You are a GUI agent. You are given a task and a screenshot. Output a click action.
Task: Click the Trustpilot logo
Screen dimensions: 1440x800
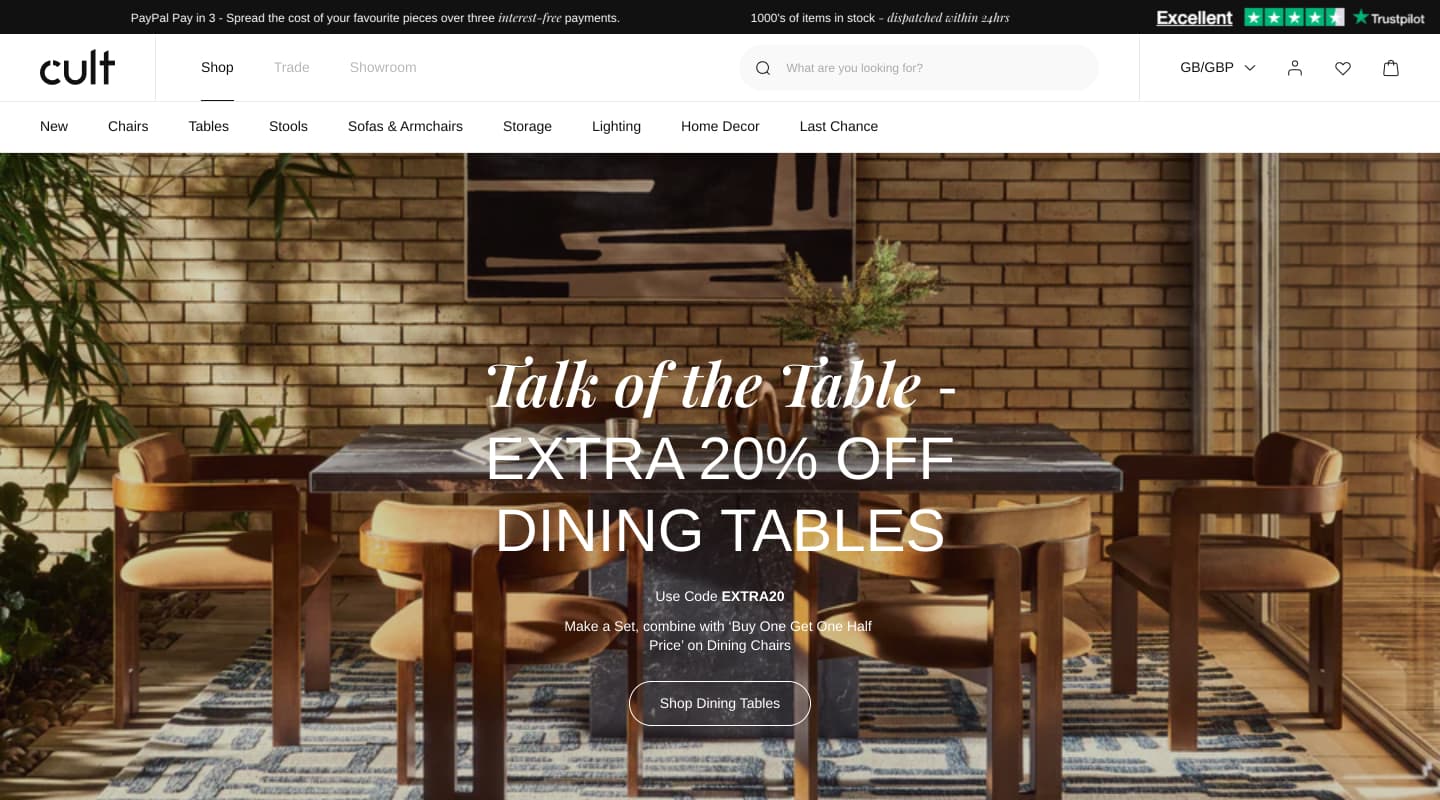pyautogui.click(x=1389, y=17)
